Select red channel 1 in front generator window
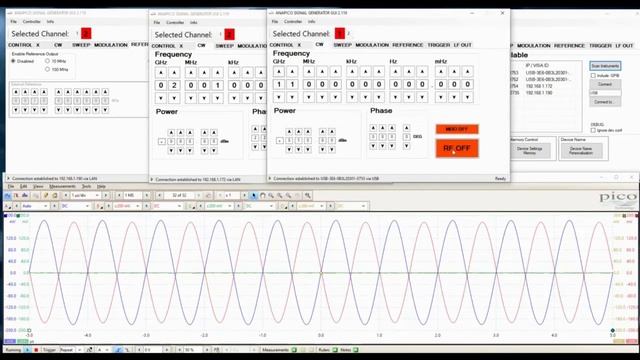The height and width of the screenshot is (360, 640). 340,33
